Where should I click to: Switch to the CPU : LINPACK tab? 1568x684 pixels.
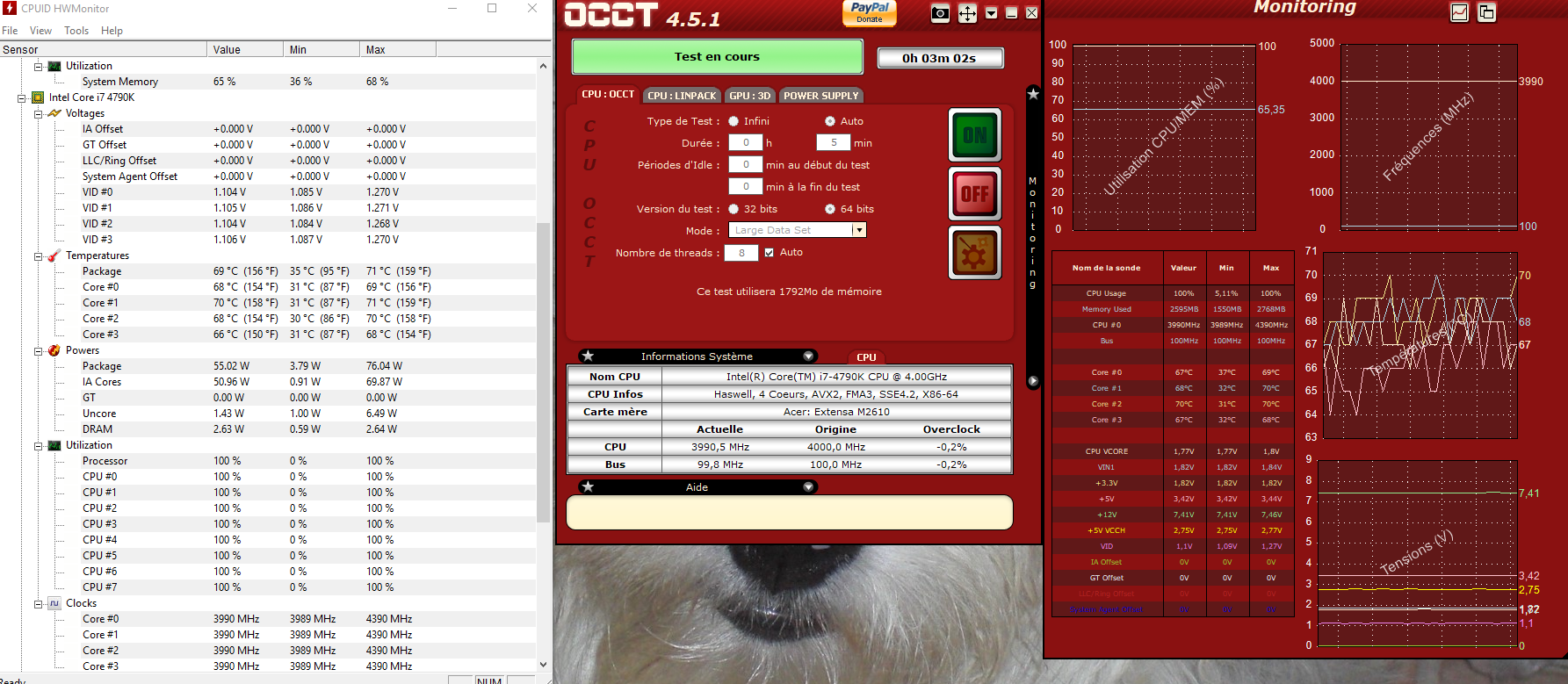click(682, 95)
